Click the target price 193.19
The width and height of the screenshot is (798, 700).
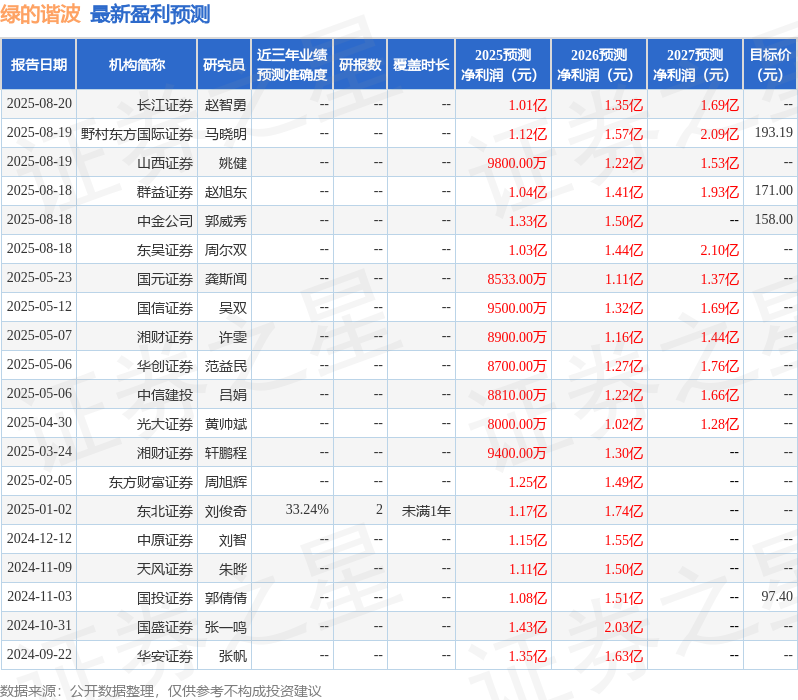pos(774,132)
